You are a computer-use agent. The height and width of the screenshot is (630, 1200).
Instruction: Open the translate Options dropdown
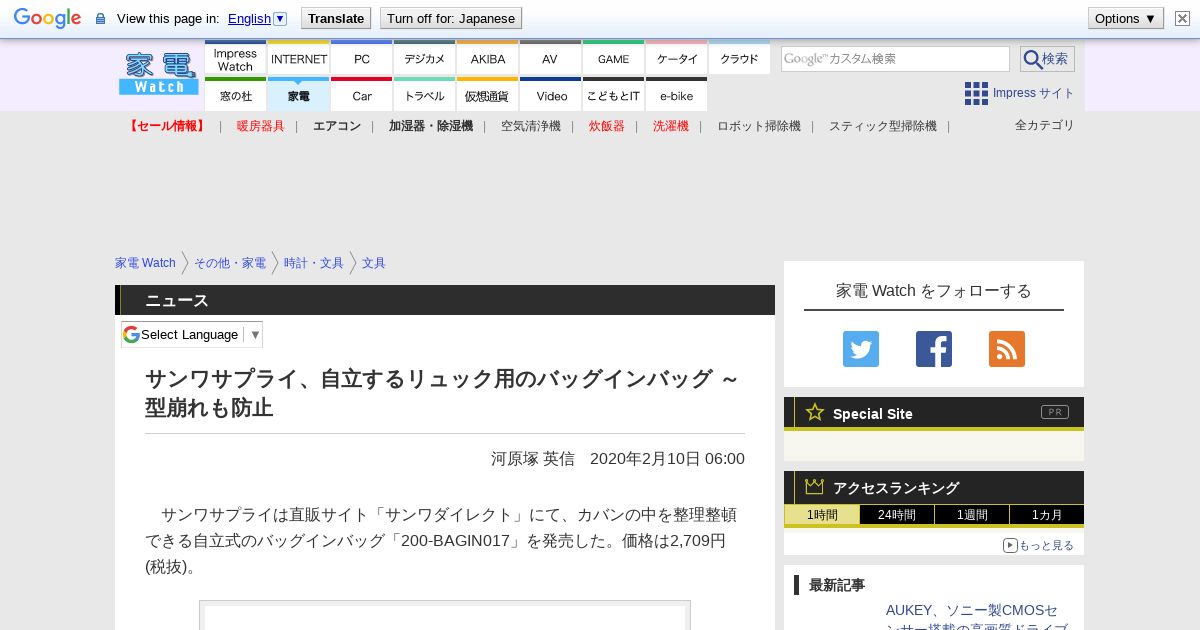pos(1125,18)
